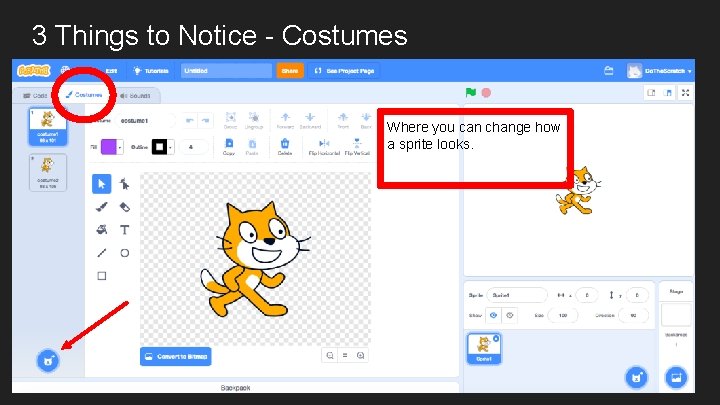Flip the costume horizontally

click(324, 146)
